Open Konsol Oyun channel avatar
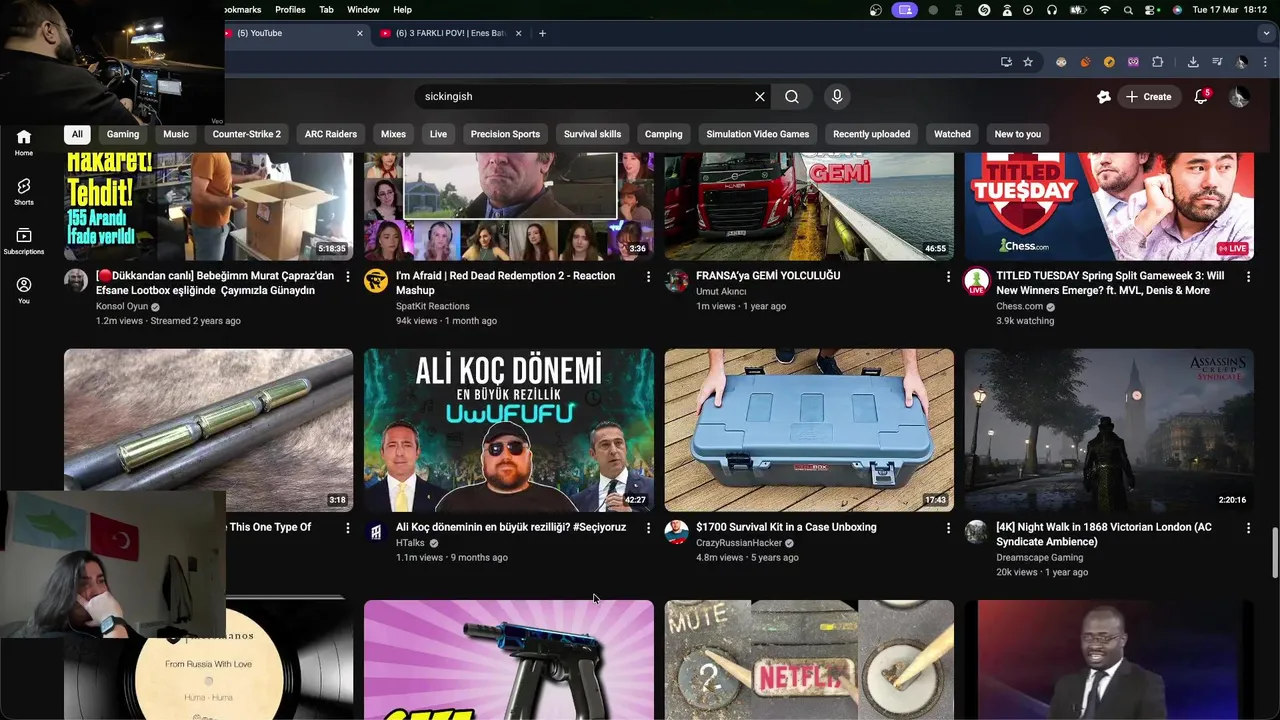 [x=76, y=280]
